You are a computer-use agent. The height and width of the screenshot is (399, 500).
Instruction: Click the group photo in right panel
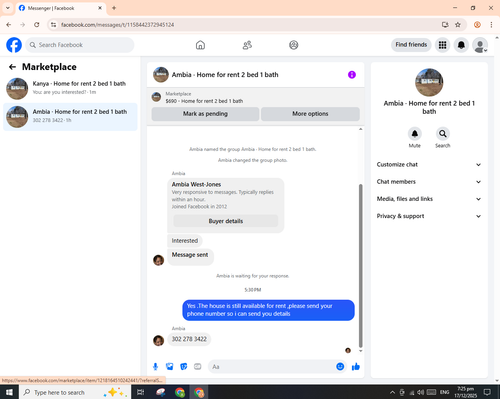(429, 82)
